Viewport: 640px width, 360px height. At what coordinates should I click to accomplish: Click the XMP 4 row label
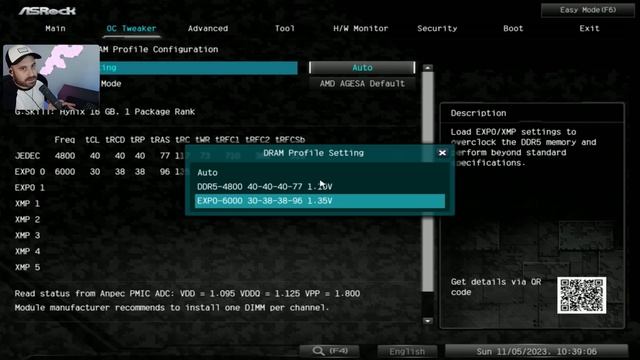tap(27, 251)
